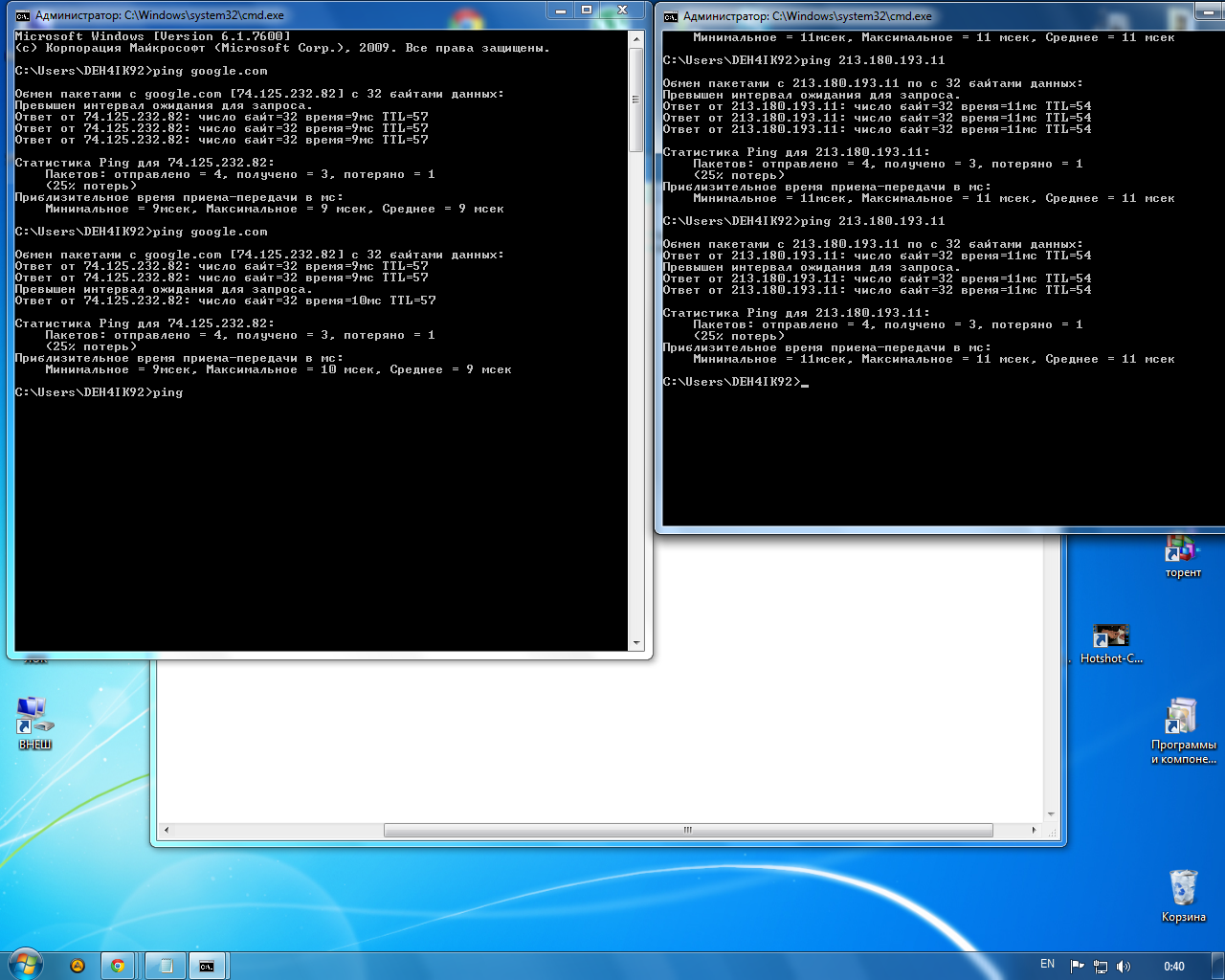
Task: Click the line with время=10мс TTL=57
Action: [x=225, y=301]
